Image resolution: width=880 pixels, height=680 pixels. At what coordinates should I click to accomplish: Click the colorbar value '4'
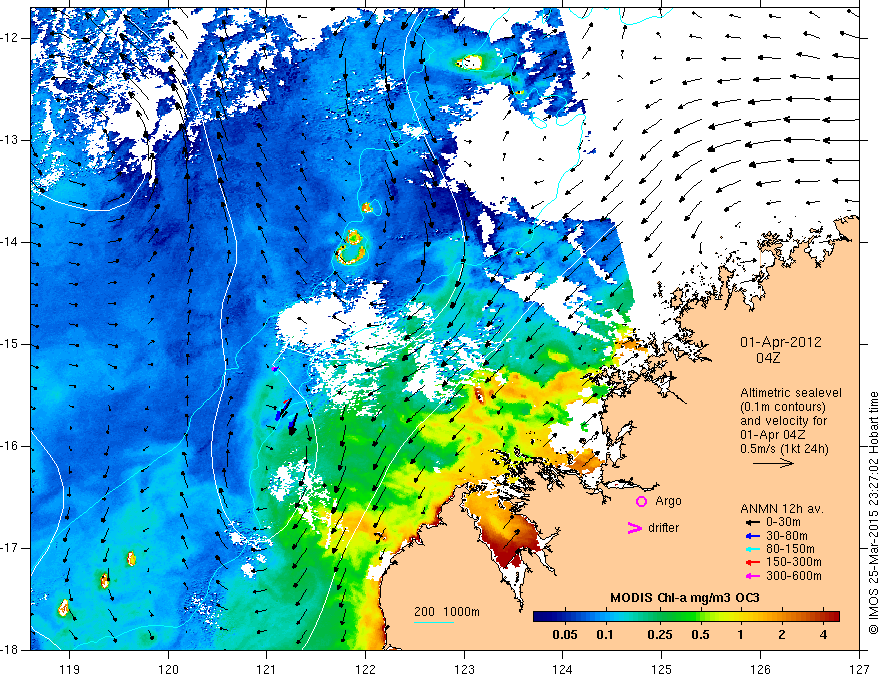click(823, 635)
